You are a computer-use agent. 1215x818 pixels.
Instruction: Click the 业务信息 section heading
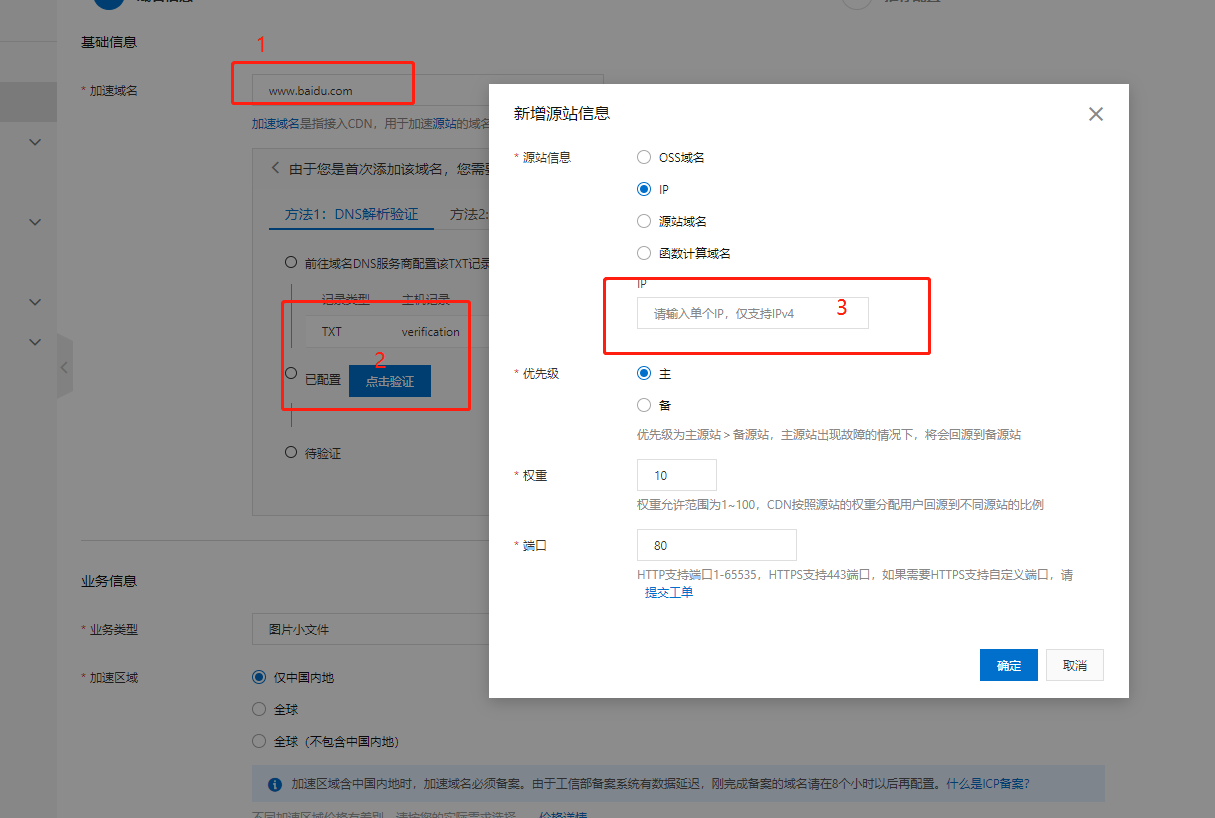109,581
